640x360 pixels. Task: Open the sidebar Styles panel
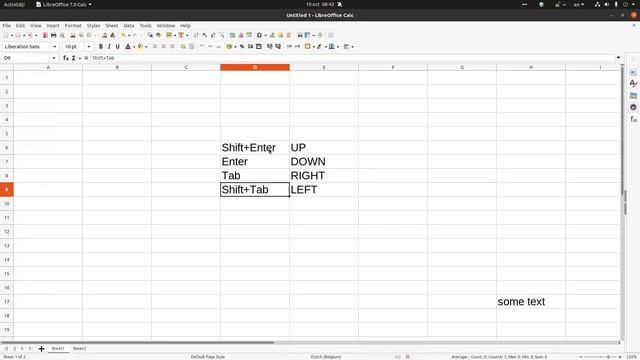[633, 84]
